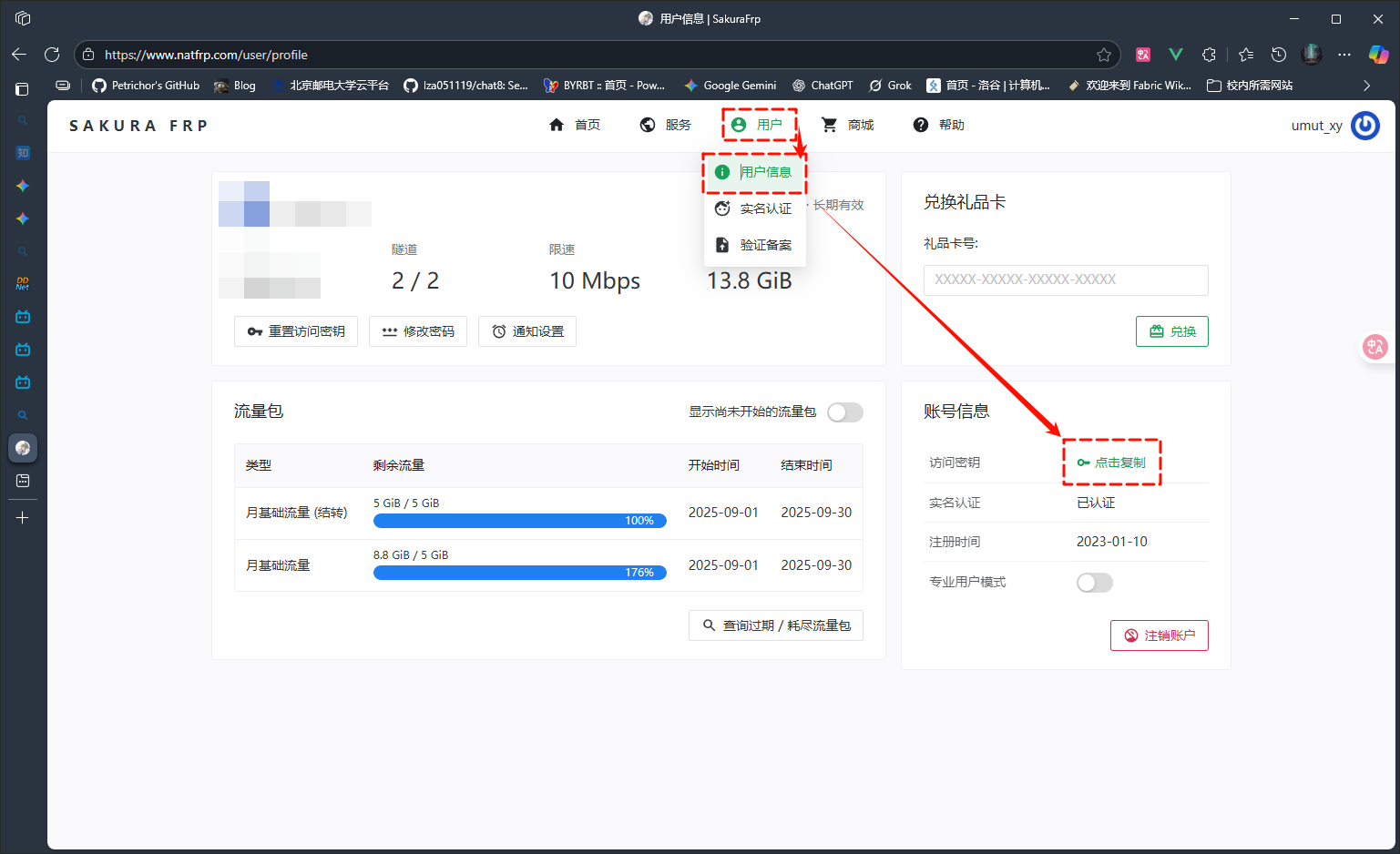Bookmark this page with the star icon
The width and height of the screenshot is (1400, 854).
(1104, 55)
